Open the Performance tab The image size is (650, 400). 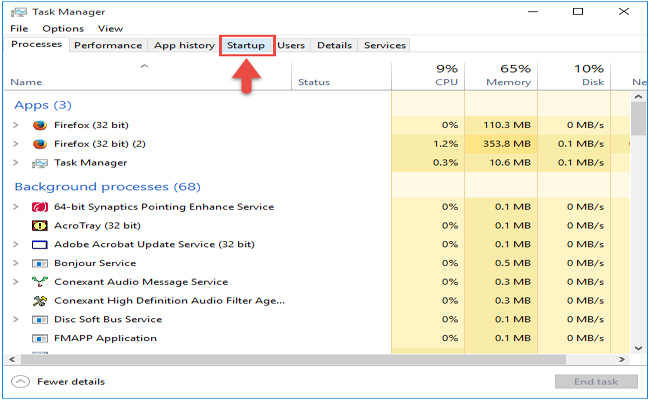coord(108,45)
